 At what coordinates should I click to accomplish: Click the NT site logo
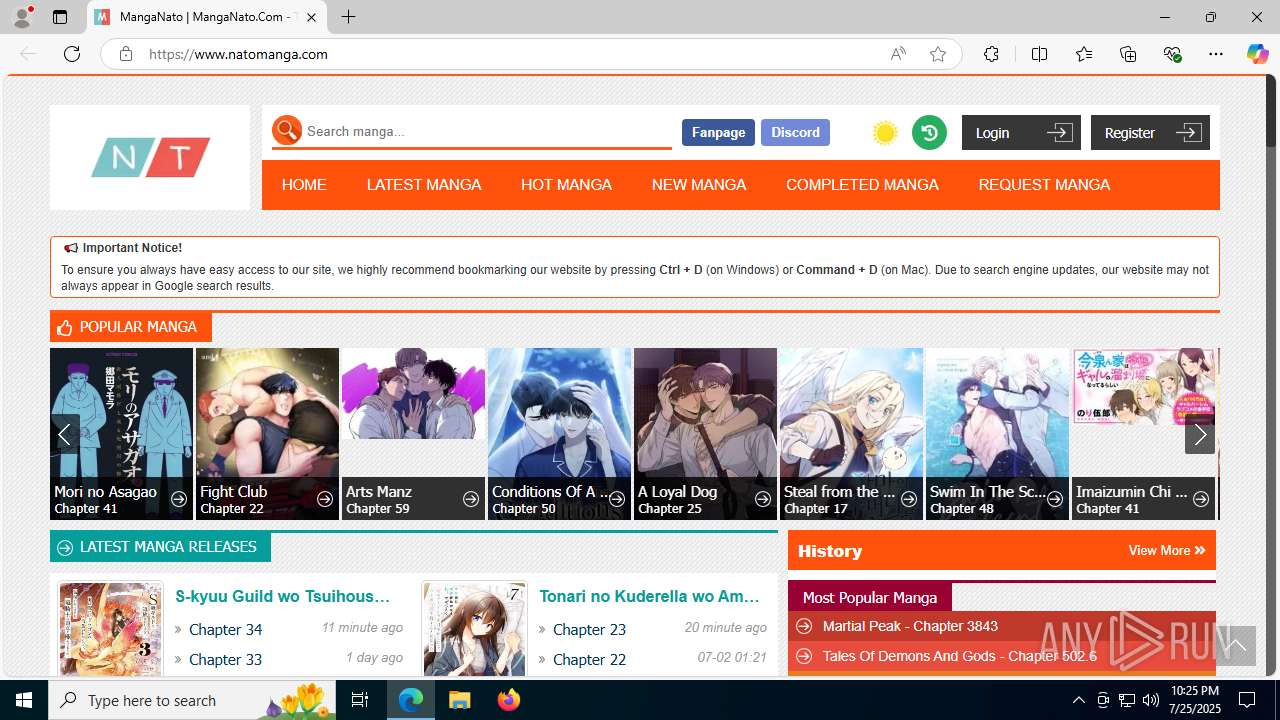(150, 158)
